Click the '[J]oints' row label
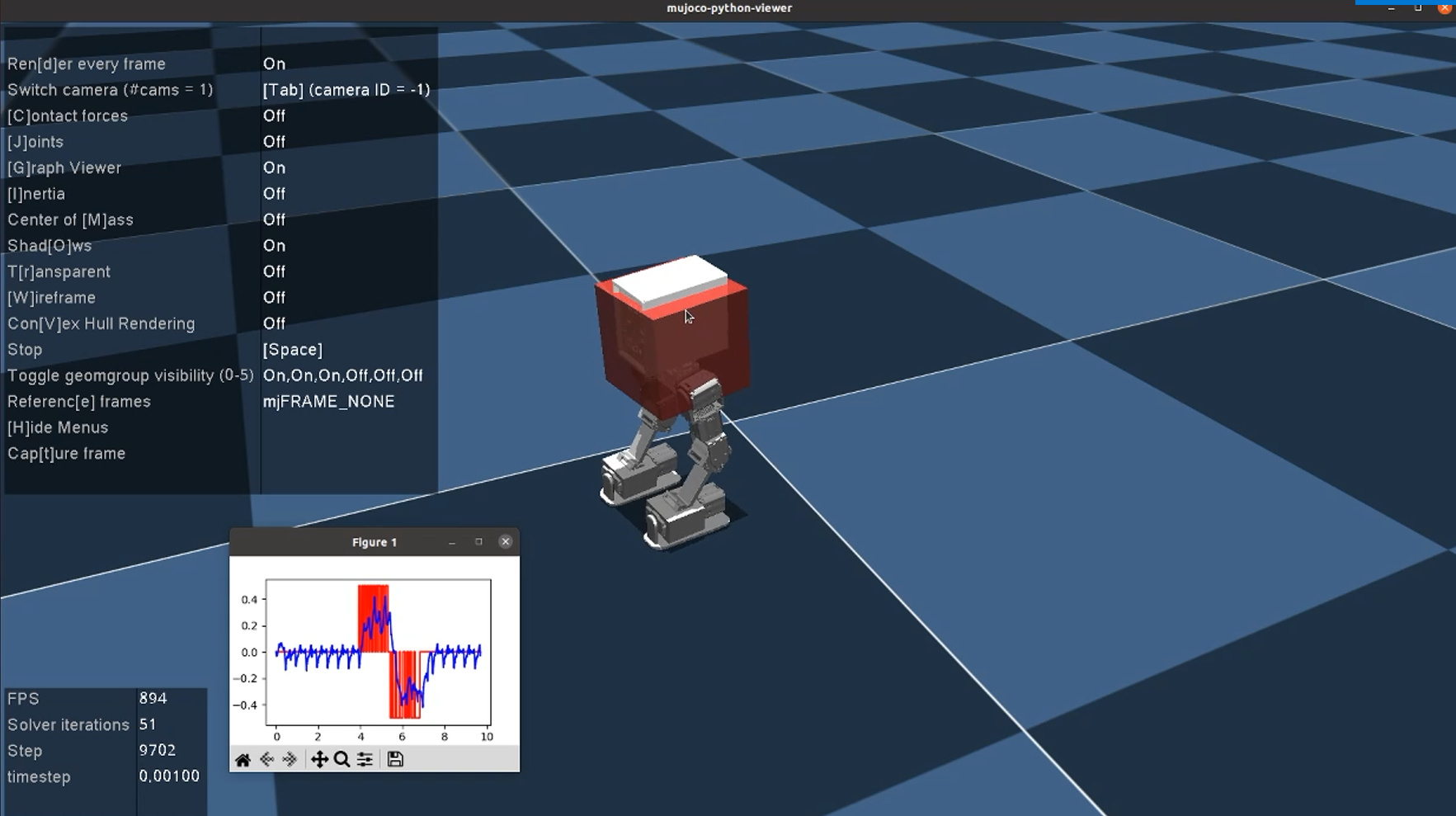The image size is (1456, 816). pos(35,142)
